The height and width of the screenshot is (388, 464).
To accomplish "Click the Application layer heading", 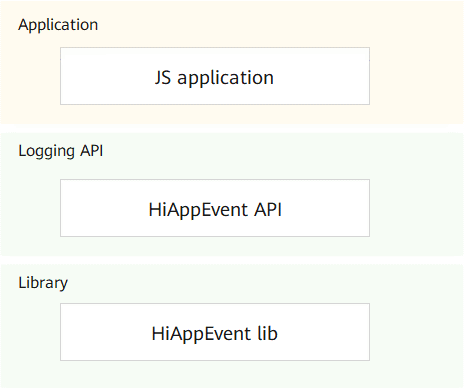I will click(58, 25).
